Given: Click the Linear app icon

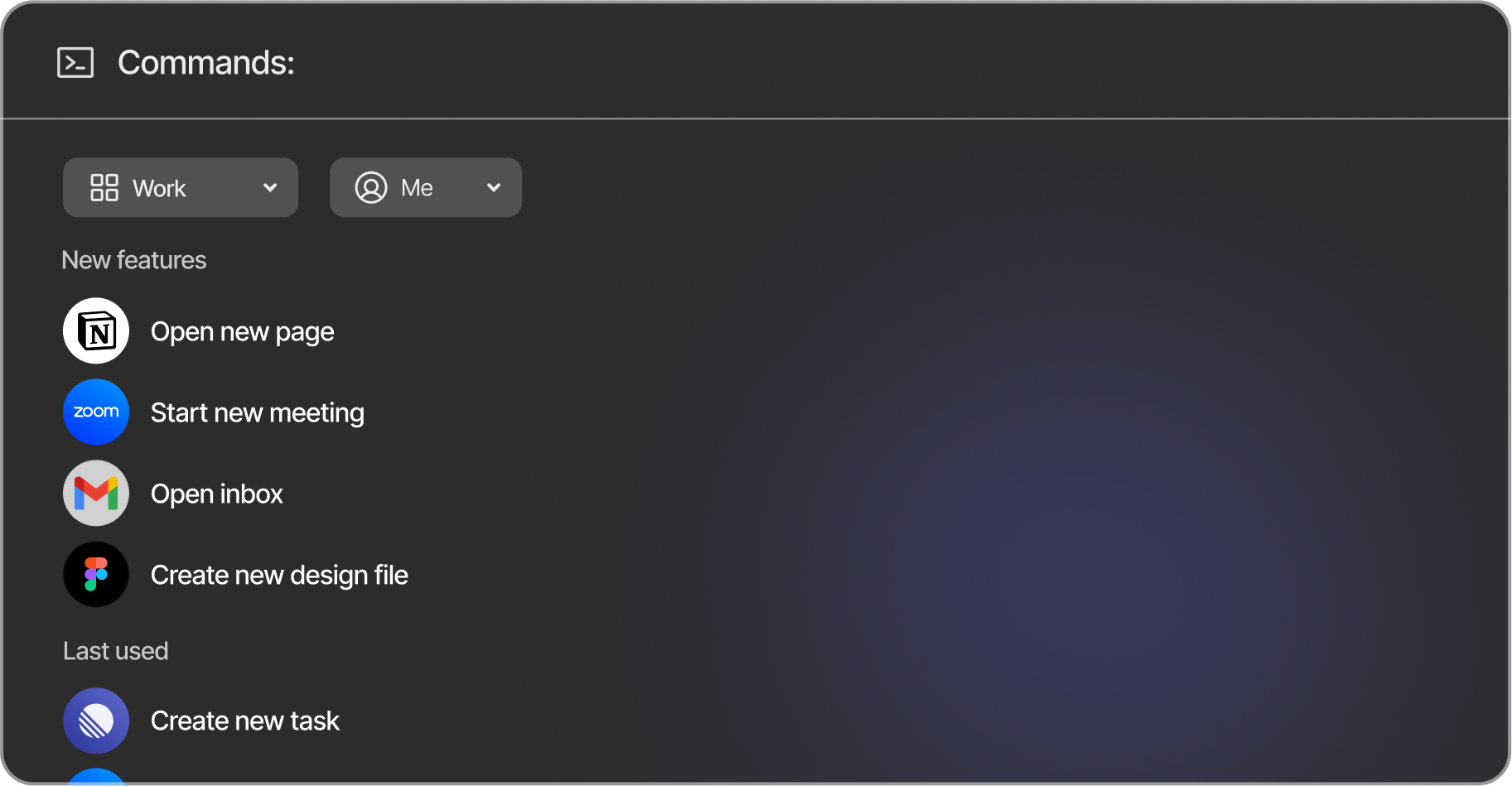Looking at the screenshot, I should 96,721.
